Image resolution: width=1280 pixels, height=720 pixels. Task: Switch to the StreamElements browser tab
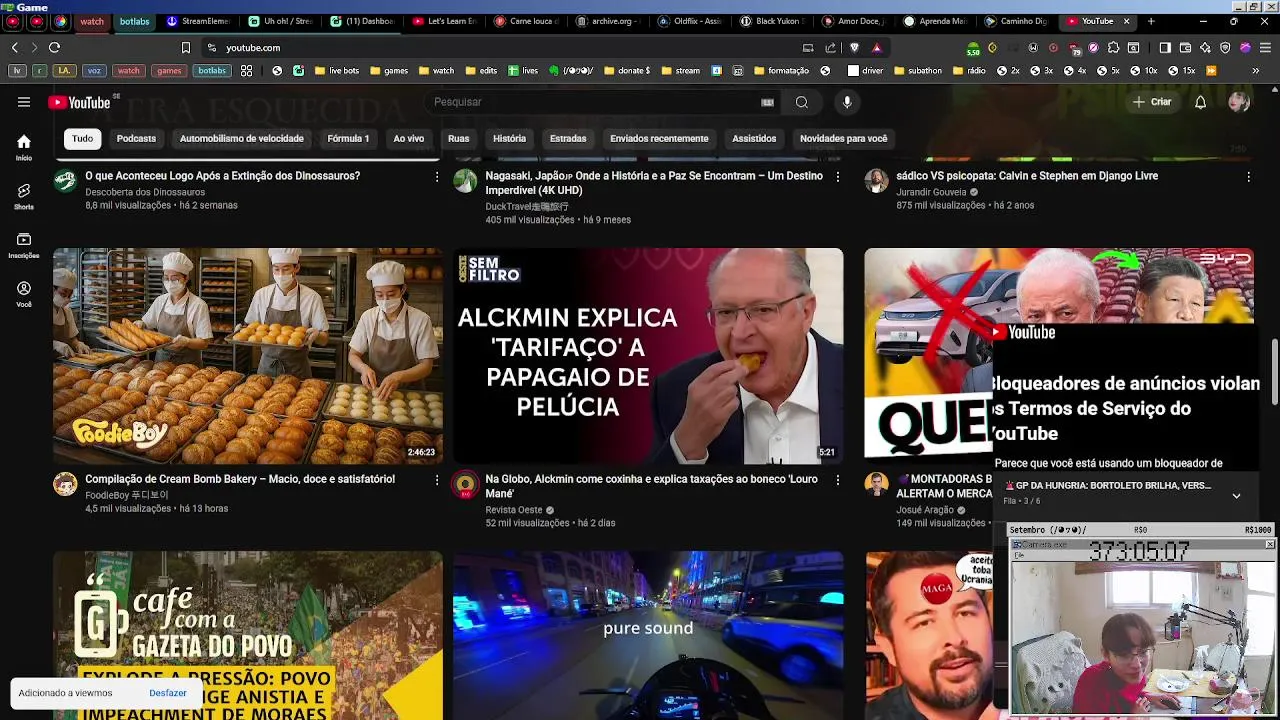[x=199, y=21]
